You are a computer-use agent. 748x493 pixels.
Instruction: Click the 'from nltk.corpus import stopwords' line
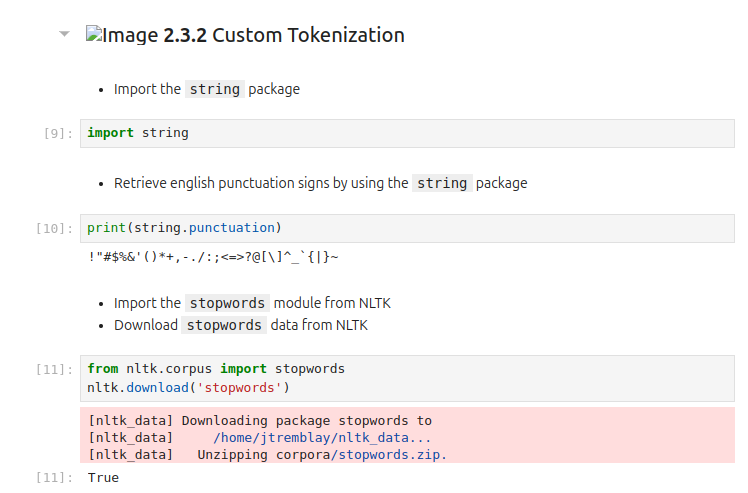click(215, 369)
